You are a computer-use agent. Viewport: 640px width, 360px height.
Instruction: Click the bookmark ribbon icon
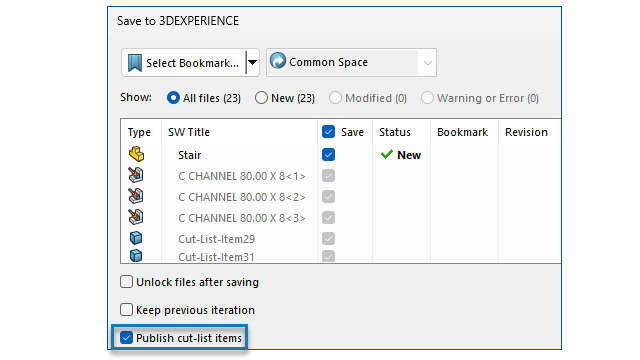[x=135, y=63]
